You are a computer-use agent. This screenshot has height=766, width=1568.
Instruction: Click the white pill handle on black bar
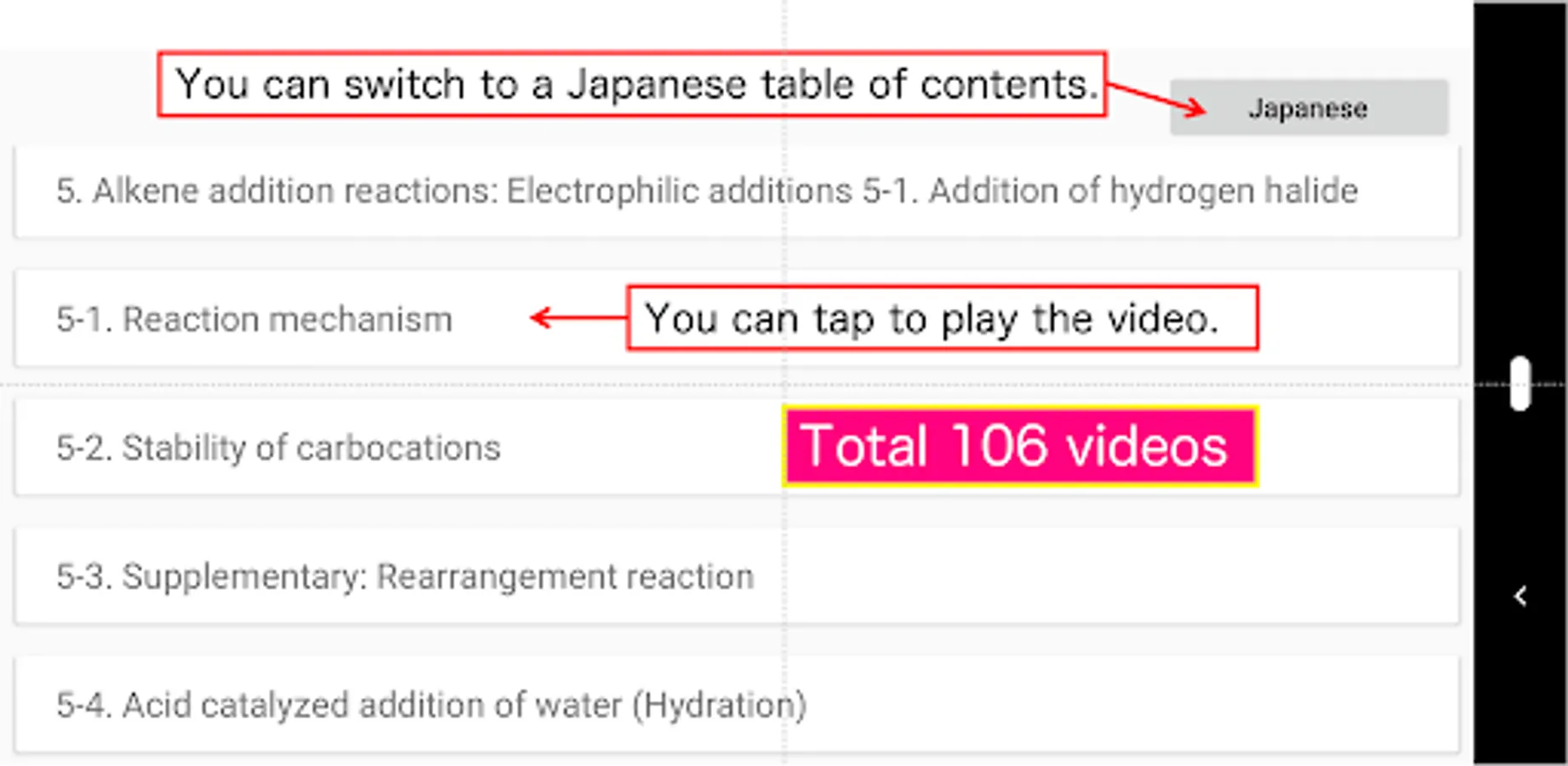(1520, 384)
